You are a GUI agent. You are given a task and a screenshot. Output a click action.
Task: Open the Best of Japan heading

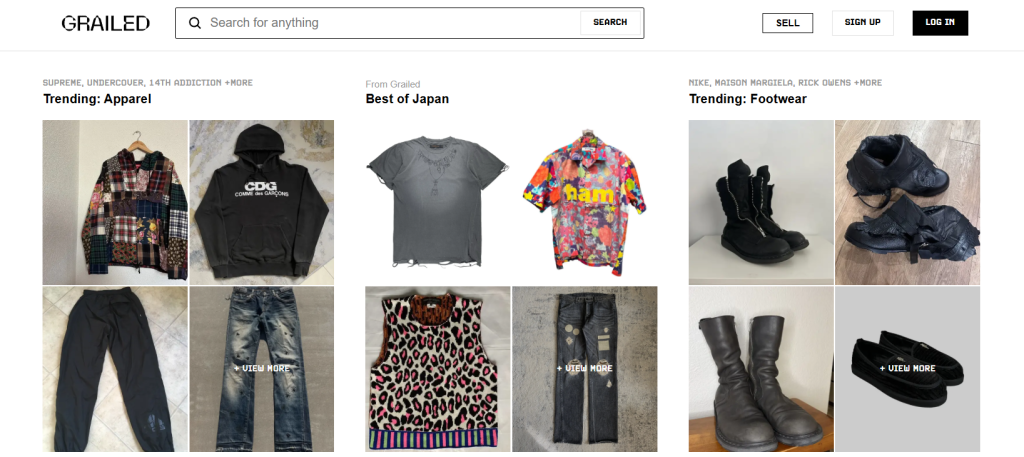[407, 99]
